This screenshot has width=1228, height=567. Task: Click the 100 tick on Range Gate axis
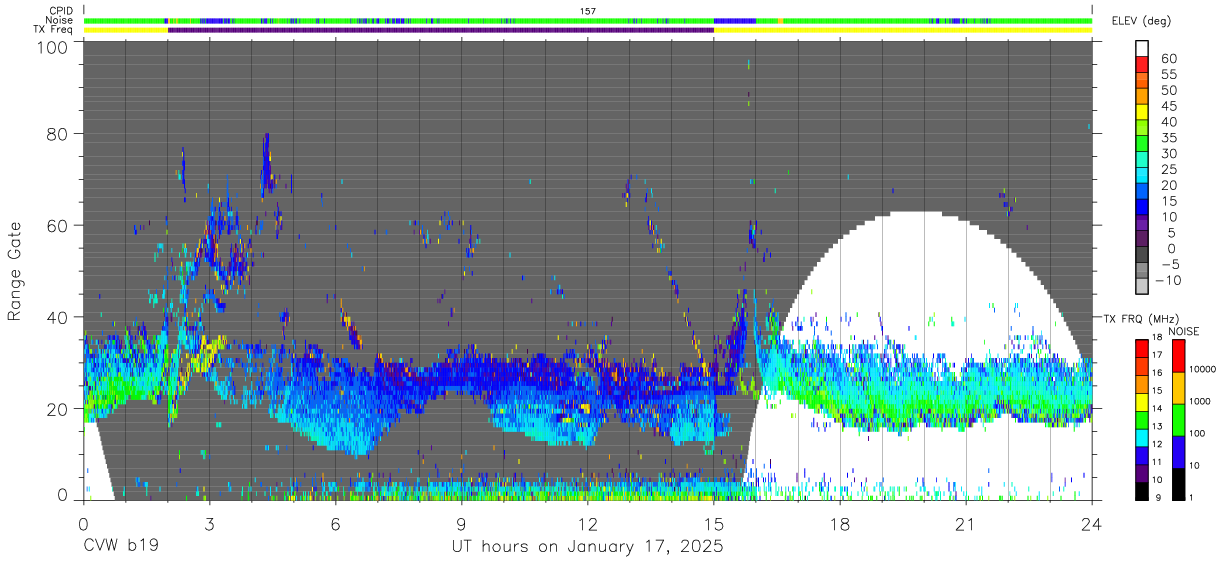tap(54, 47)
